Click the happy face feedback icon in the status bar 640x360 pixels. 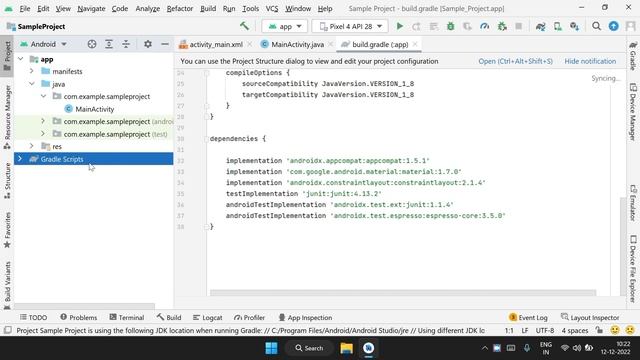(615, 330)
